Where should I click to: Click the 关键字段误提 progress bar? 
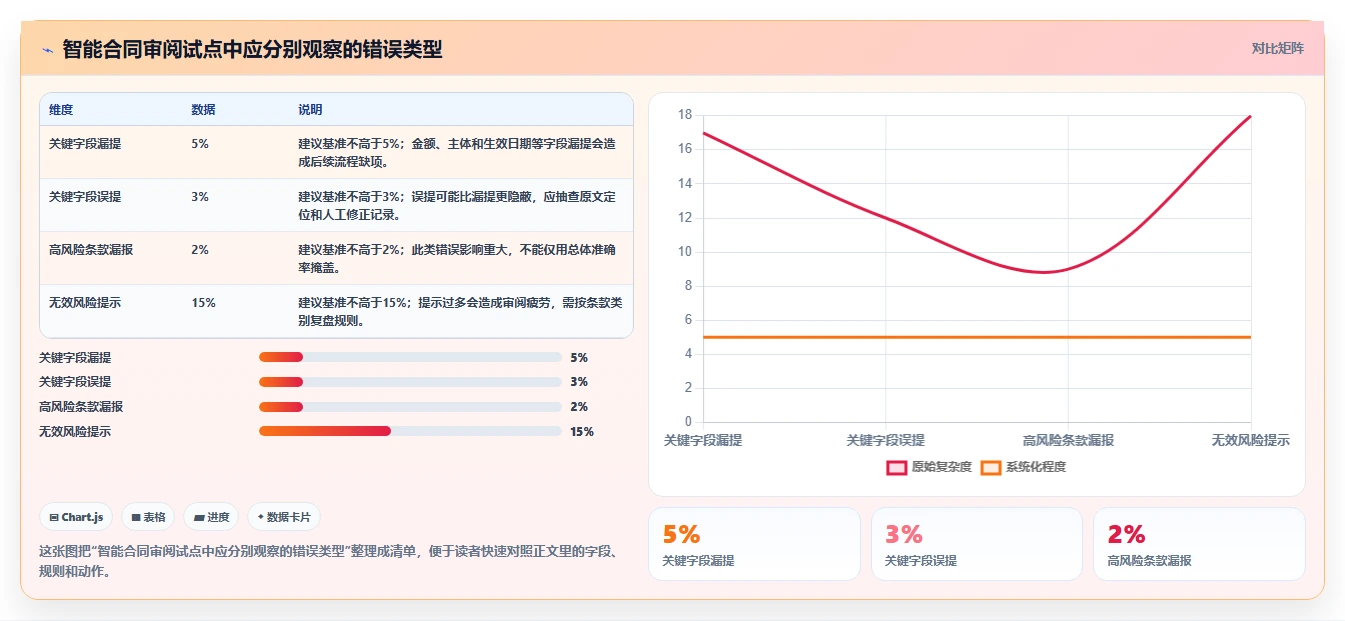(x=410, y=382)
